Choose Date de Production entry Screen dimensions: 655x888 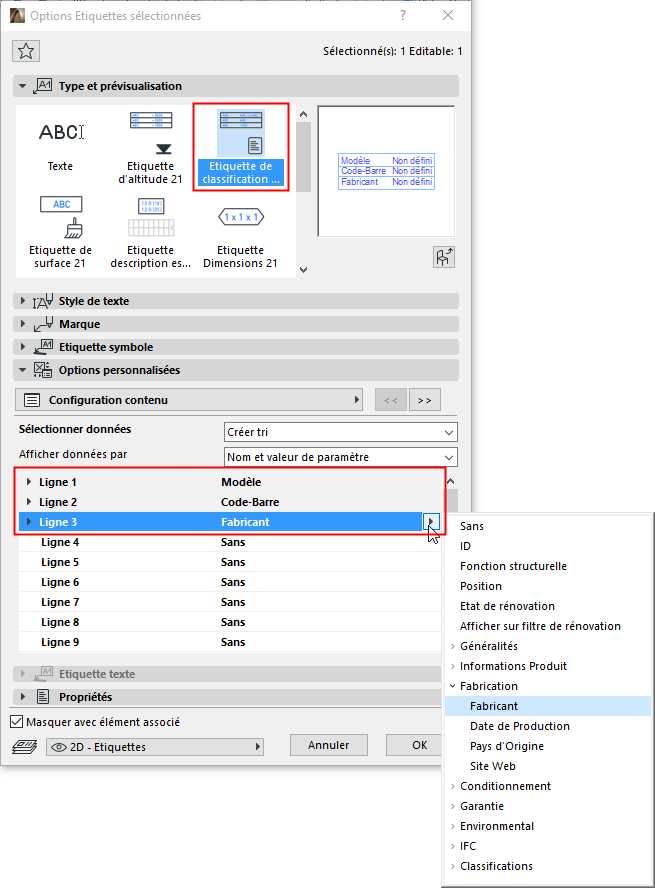point(520,726)
